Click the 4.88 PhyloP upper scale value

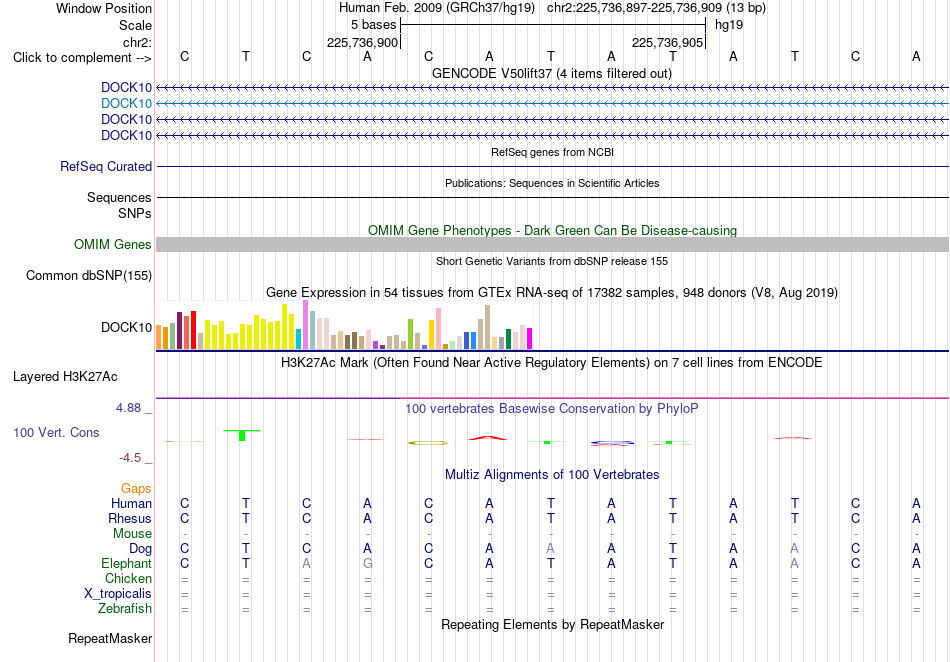click(128, 408)
